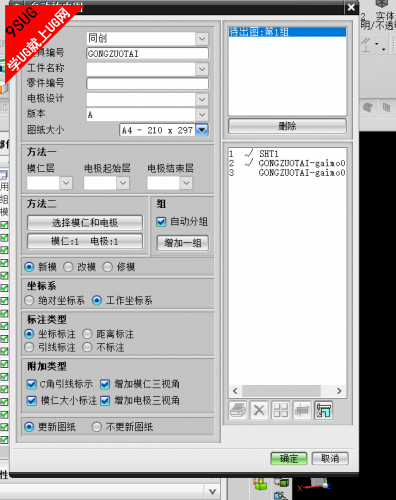Viewport: 396px width, 500px height.
Task: Click the 删除 button
Action: tap(287, 126)
